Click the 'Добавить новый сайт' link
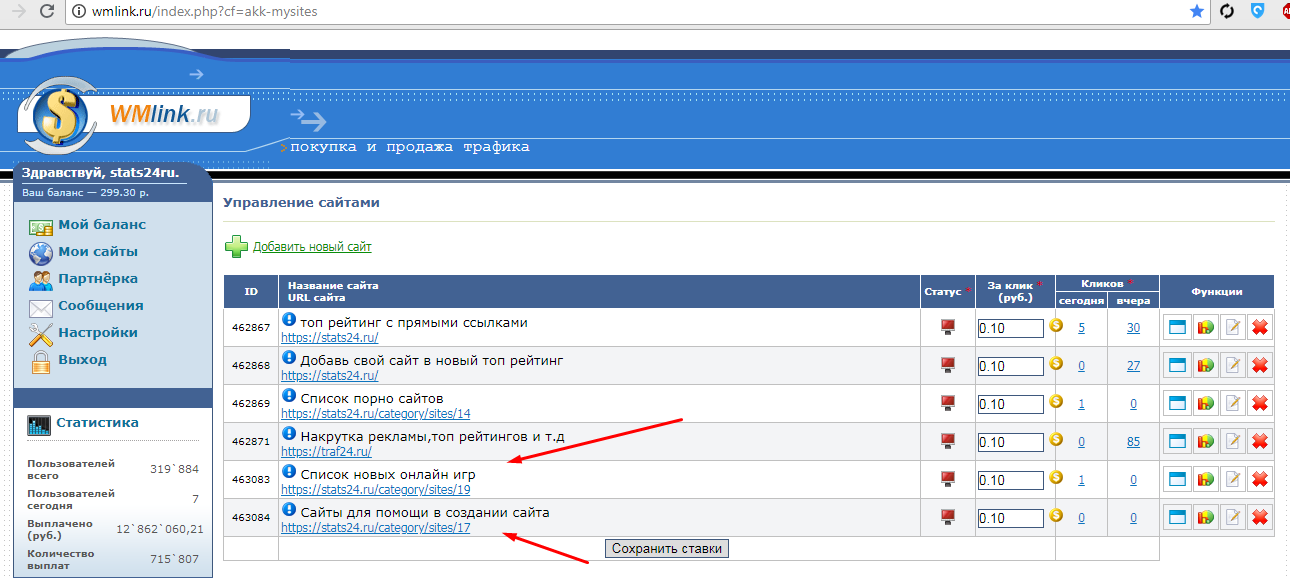1290x578 pixels. coord(312,247)
